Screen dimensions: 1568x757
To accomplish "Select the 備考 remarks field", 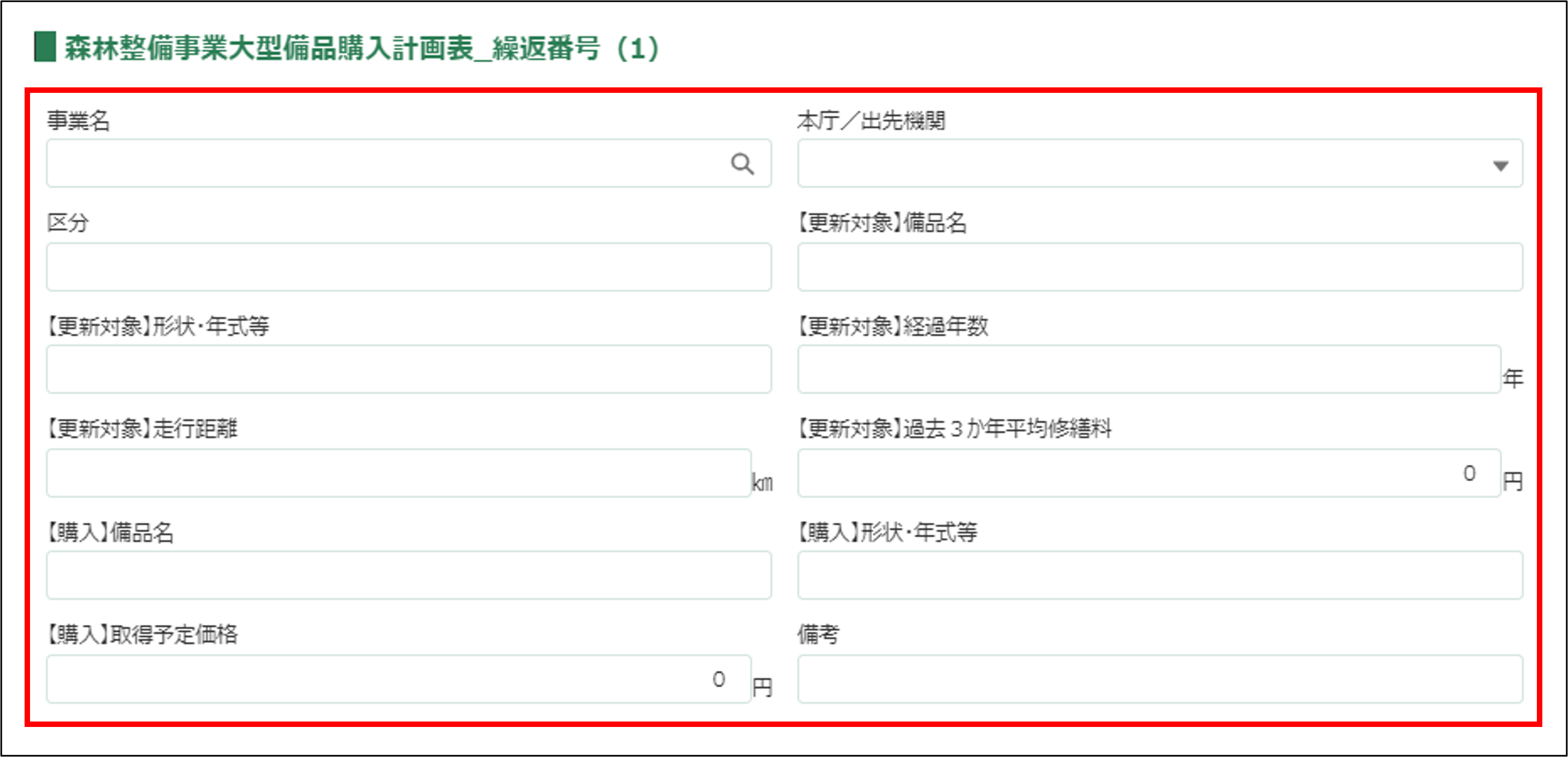I will click(1159, 679).
